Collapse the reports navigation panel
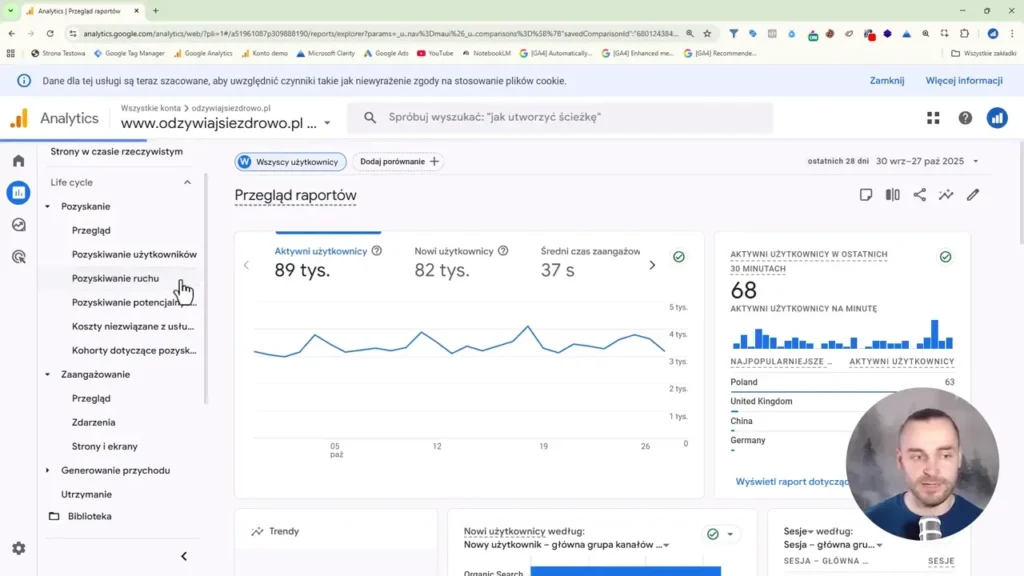Image resolution: width=1024 pixels, height=576 pixels. coord(184,556)
